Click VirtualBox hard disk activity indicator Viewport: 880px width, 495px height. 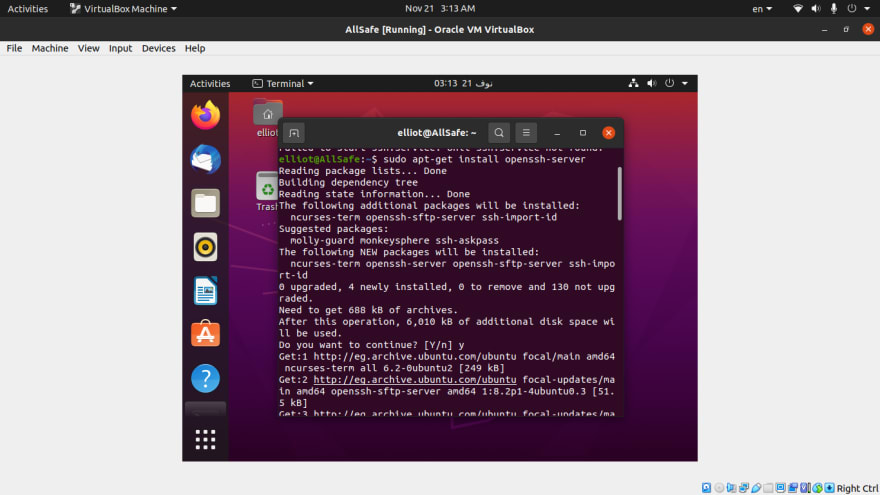coord(707,488)
